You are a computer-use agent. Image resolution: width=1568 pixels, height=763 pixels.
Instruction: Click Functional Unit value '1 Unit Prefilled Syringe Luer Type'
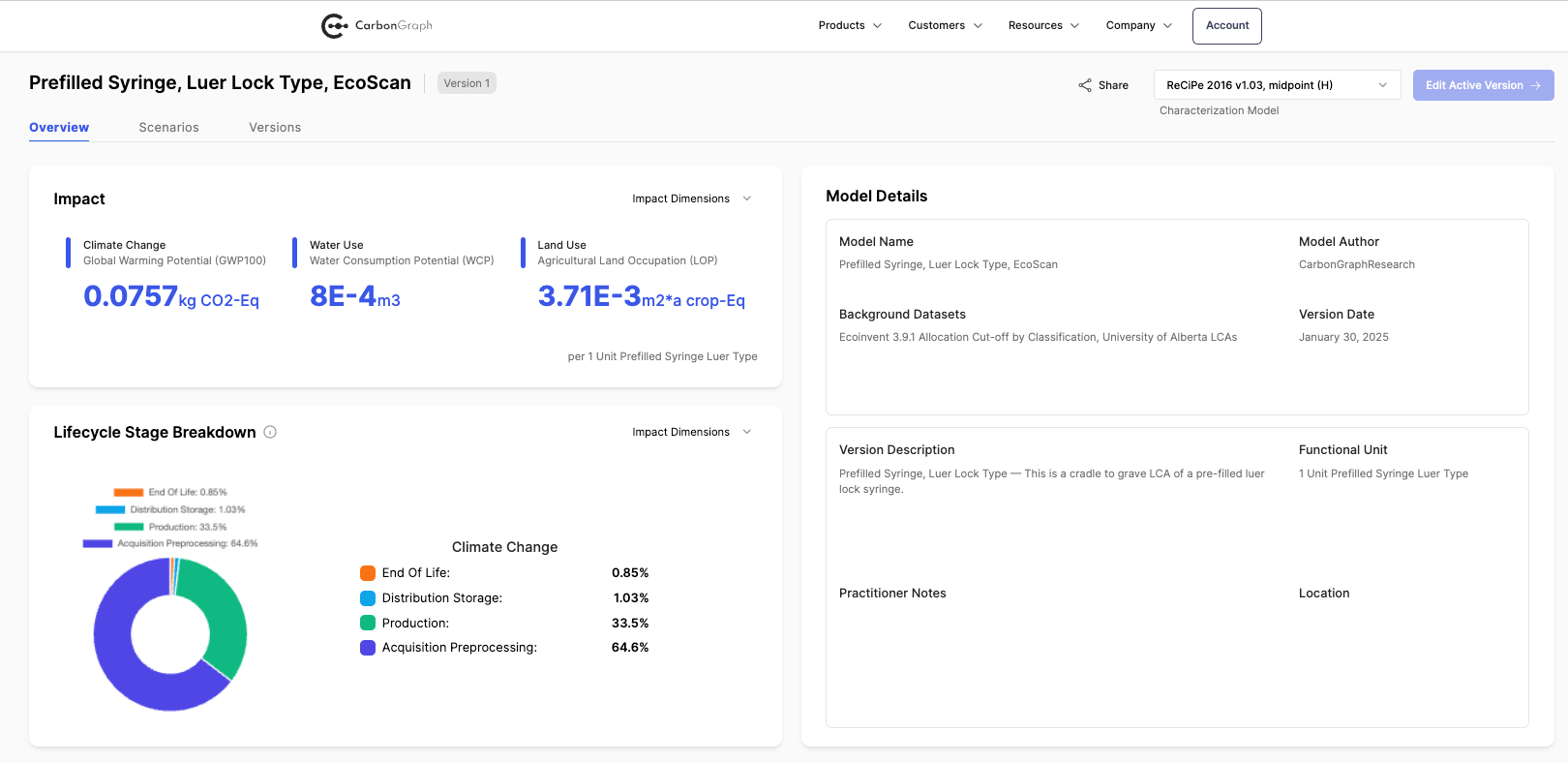pos(1383,473)
